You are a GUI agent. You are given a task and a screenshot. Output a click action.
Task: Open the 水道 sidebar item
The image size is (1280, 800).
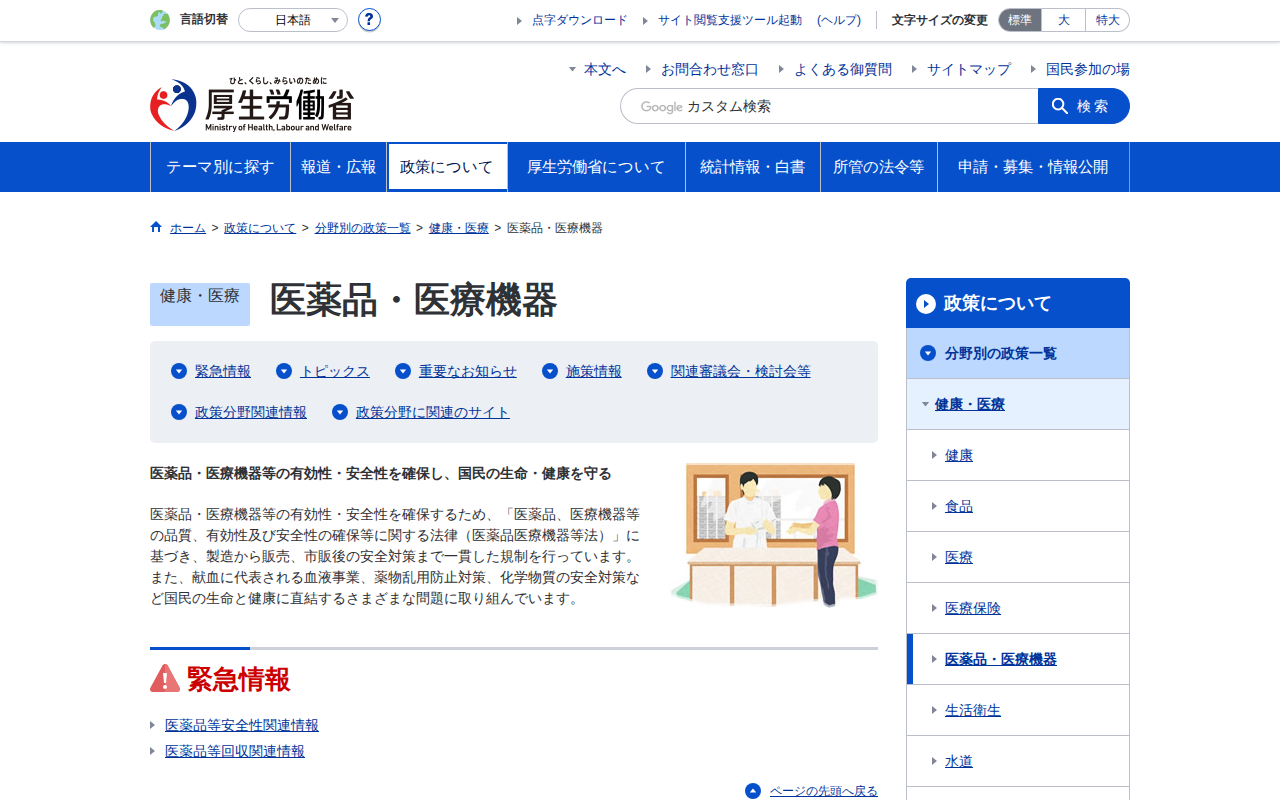pyautogui.click(x=1018, y=761)
